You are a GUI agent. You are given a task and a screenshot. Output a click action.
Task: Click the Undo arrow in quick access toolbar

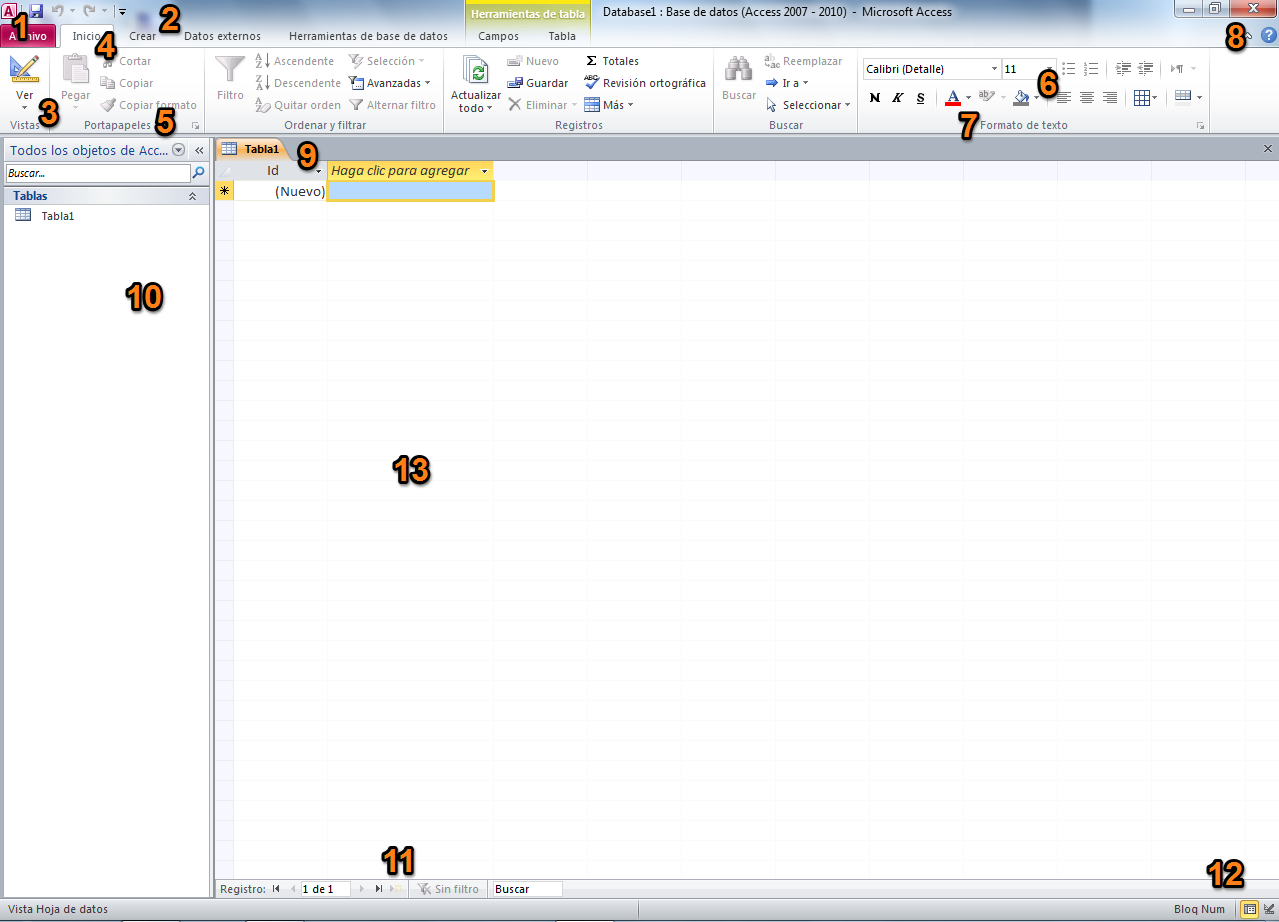57,11
